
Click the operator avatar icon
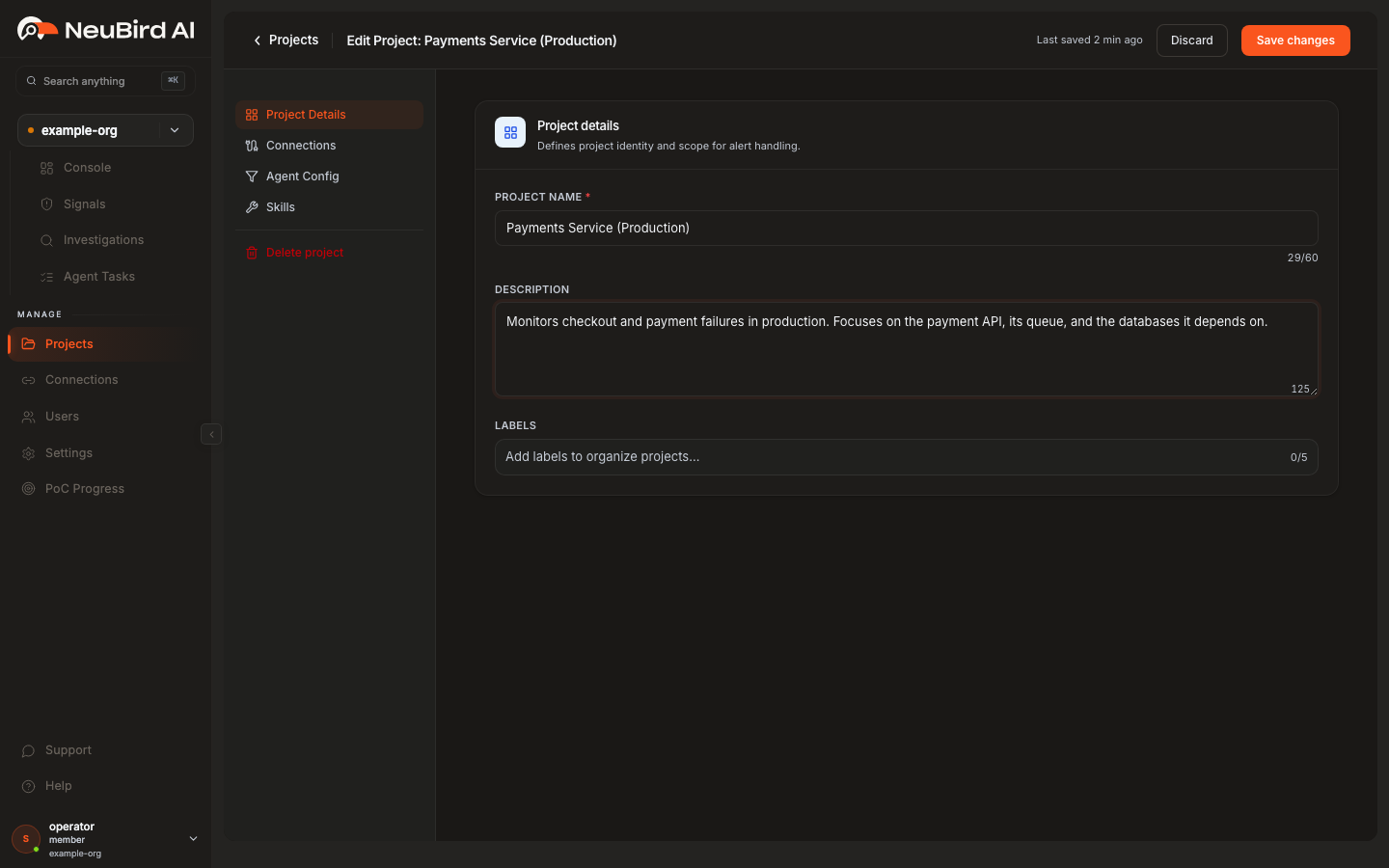(x=26, y=839)
